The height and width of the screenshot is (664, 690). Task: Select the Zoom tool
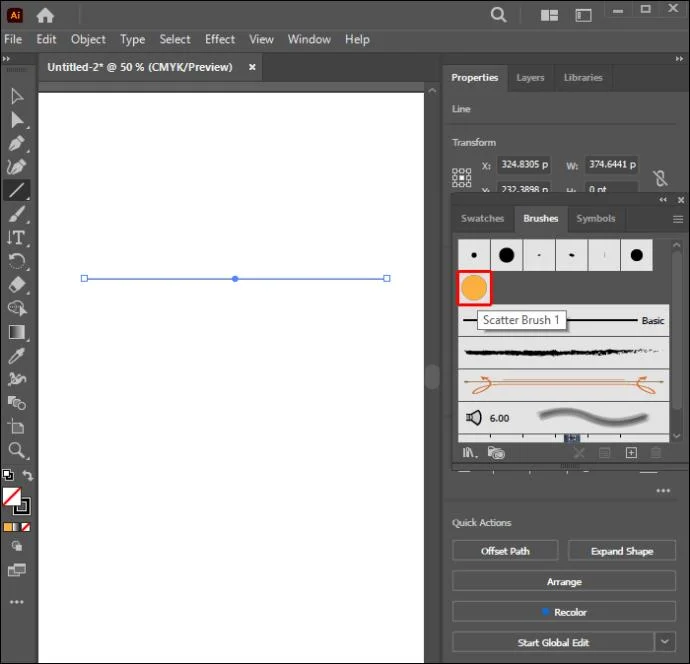(x=16, y=450)
